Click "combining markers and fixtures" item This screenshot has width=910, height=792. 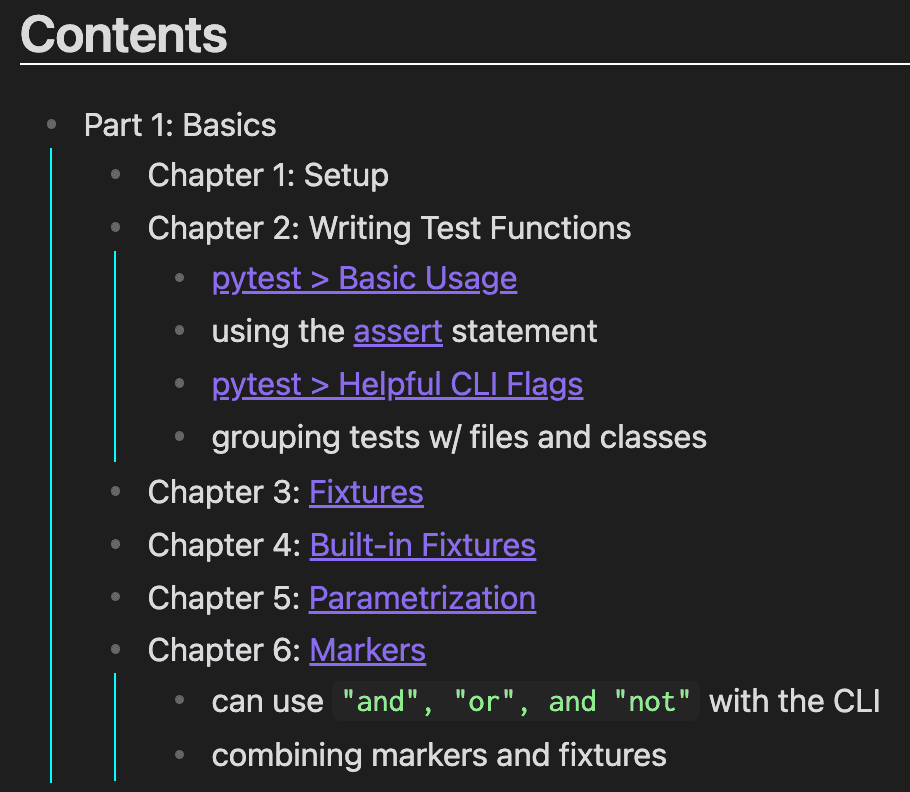point(439,755)
